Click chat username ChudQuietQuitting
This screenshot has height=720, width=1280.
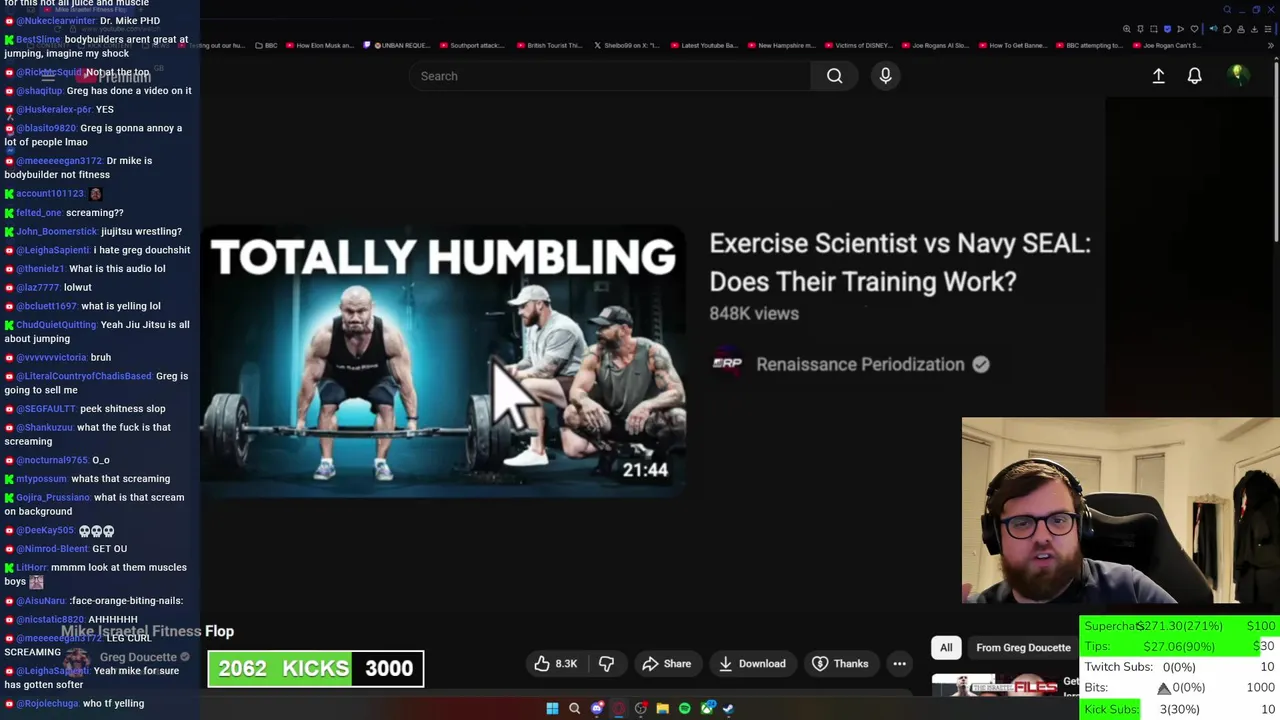(56, 325)
